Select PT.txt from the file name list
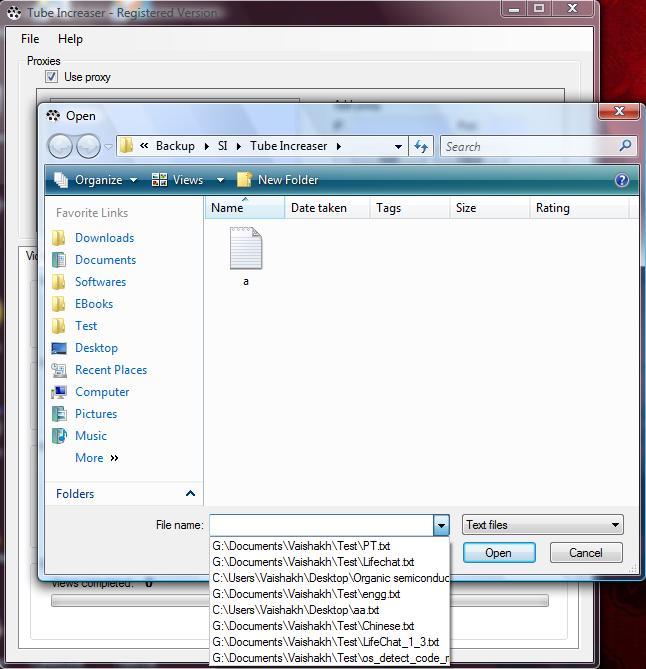Screen dimensions: 646x669 click(x=330, y=546)
